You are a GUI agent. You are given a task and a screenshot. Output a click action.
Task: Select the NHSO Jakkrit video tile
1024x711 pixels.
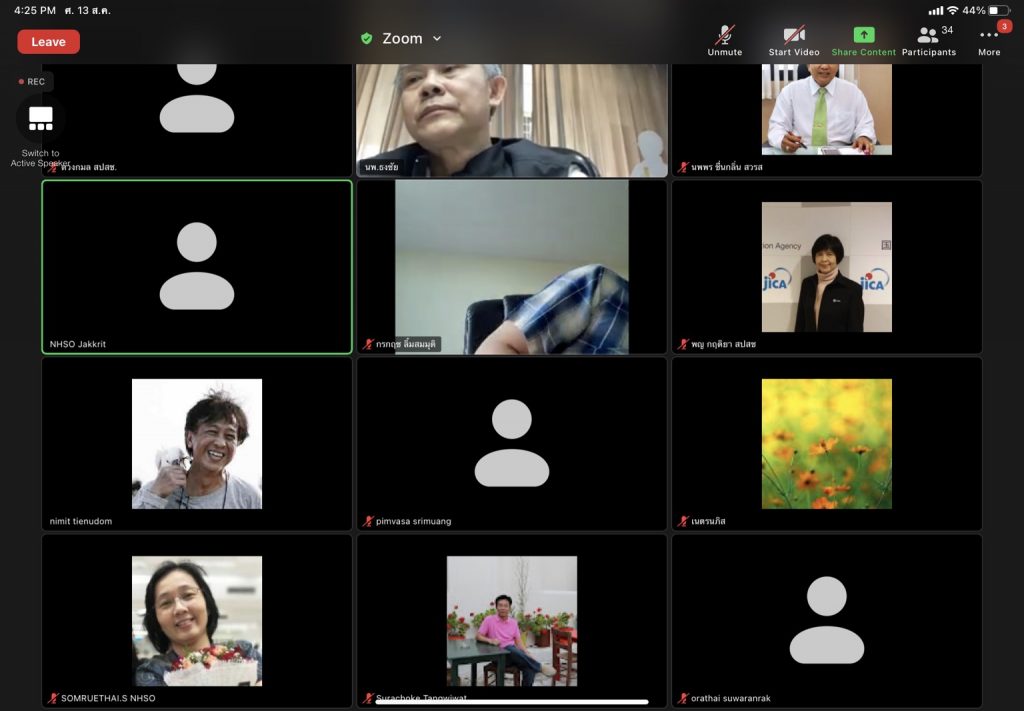click(197, 267)
